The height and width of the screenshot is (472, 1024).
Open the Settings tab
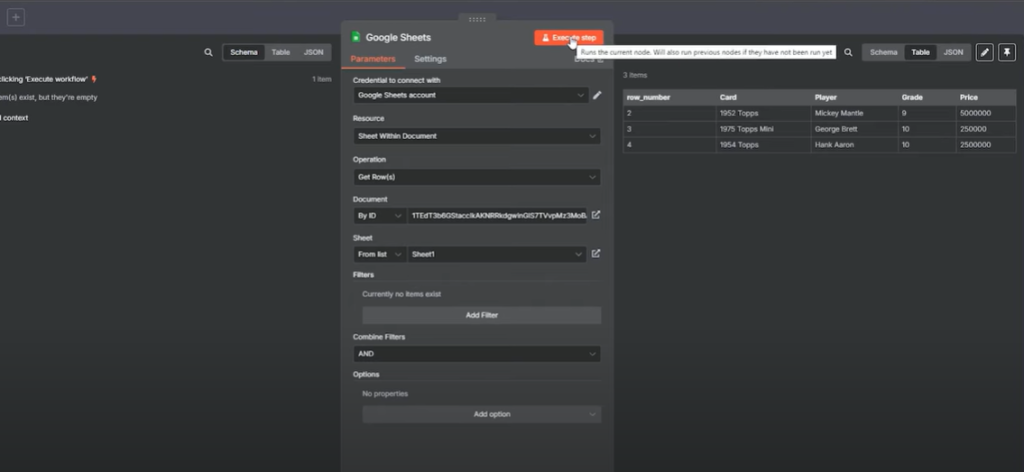coord(430,59)
